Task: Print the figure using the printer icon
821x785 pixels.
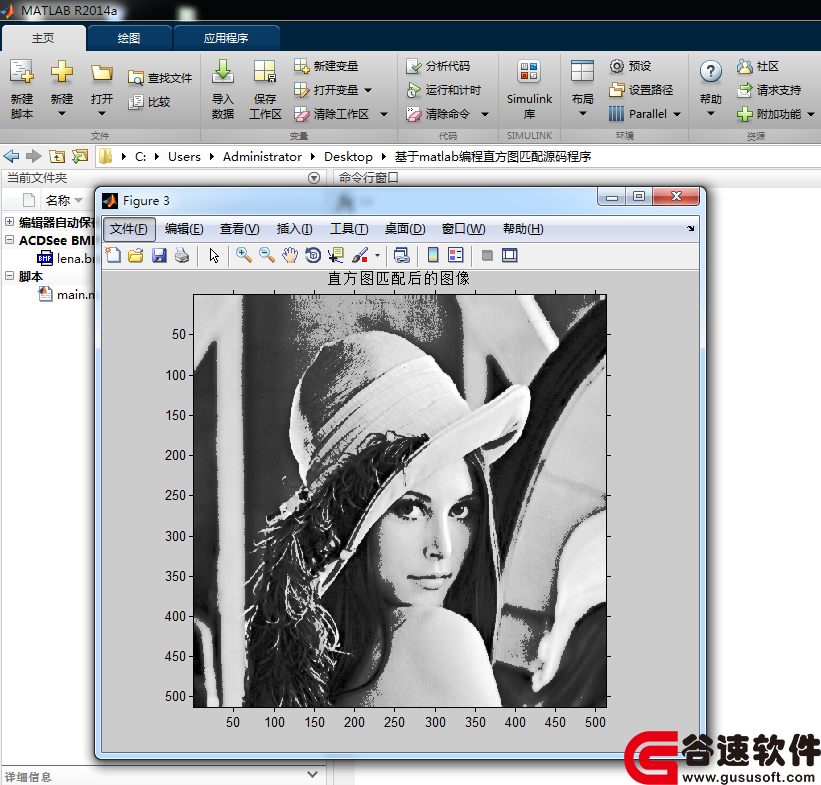Action: (x=182, y=256)
